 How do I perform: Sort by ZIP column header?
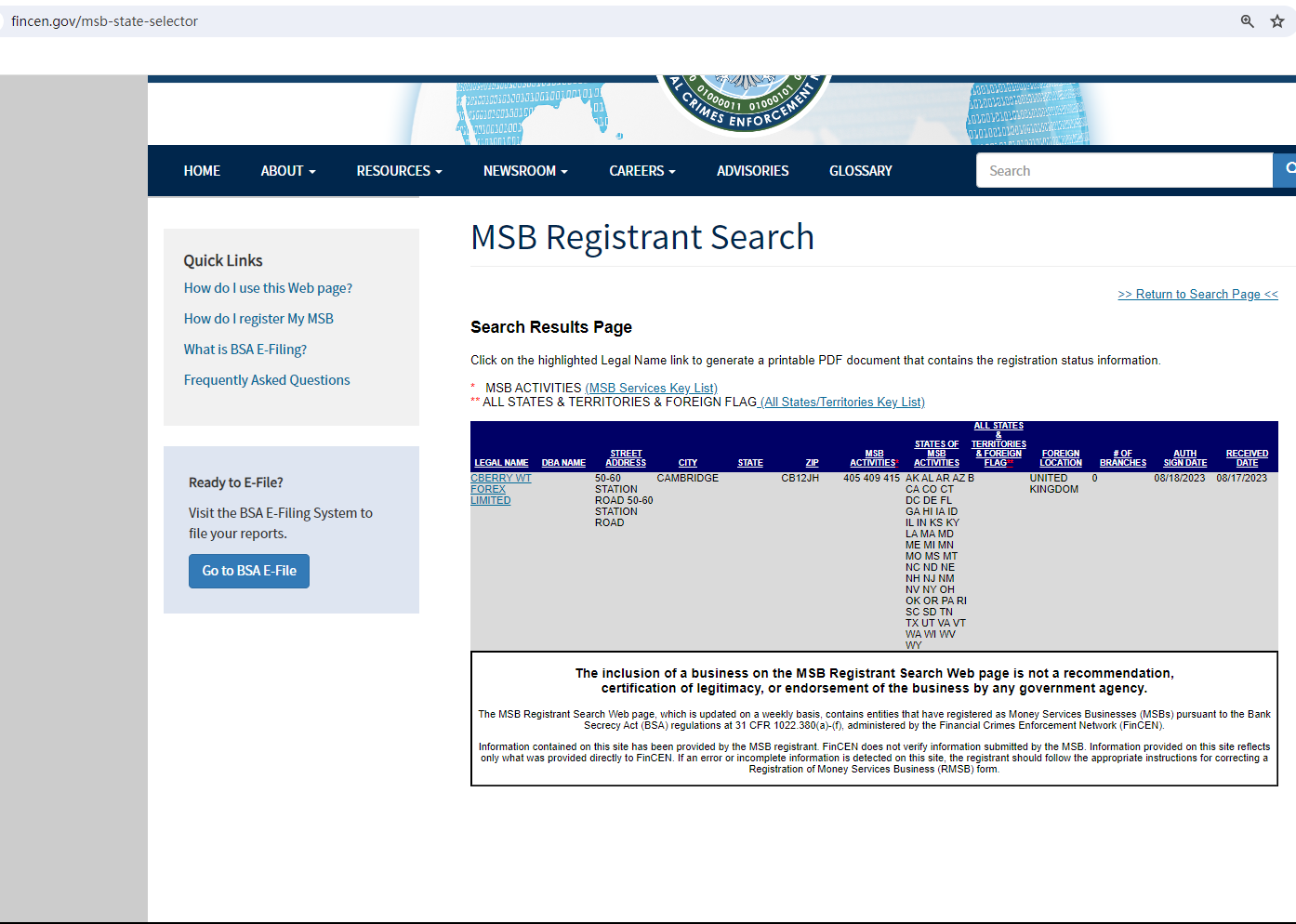point(813,463)
